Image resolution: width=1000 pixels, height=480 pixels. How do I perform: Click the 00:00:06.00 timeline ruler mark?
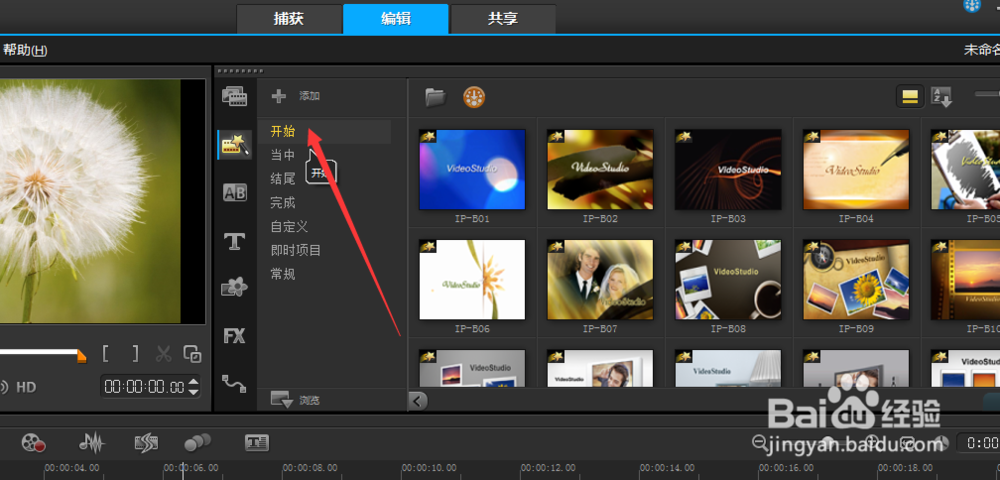pos(191,468)
